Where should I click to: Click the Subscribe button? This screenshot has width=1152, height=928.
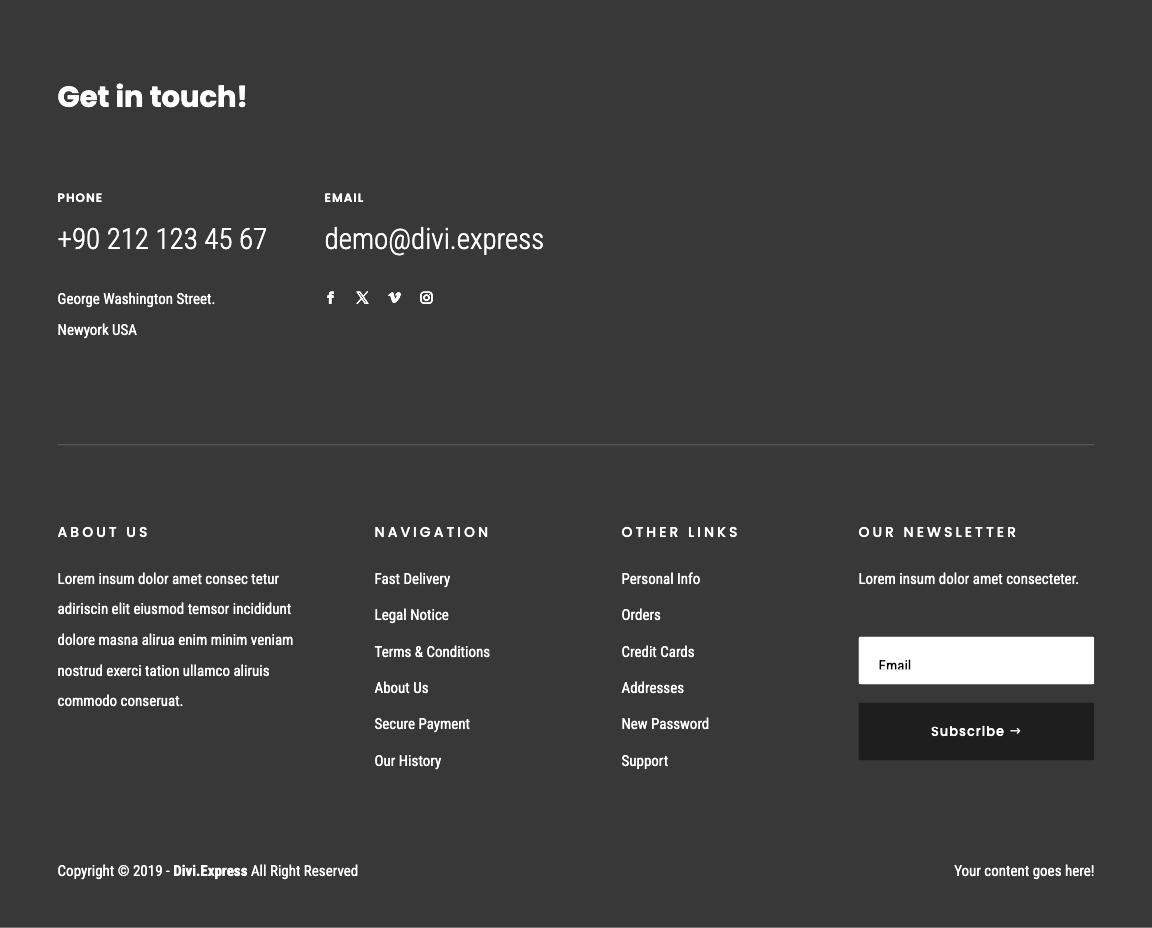[x=975, y=731]
